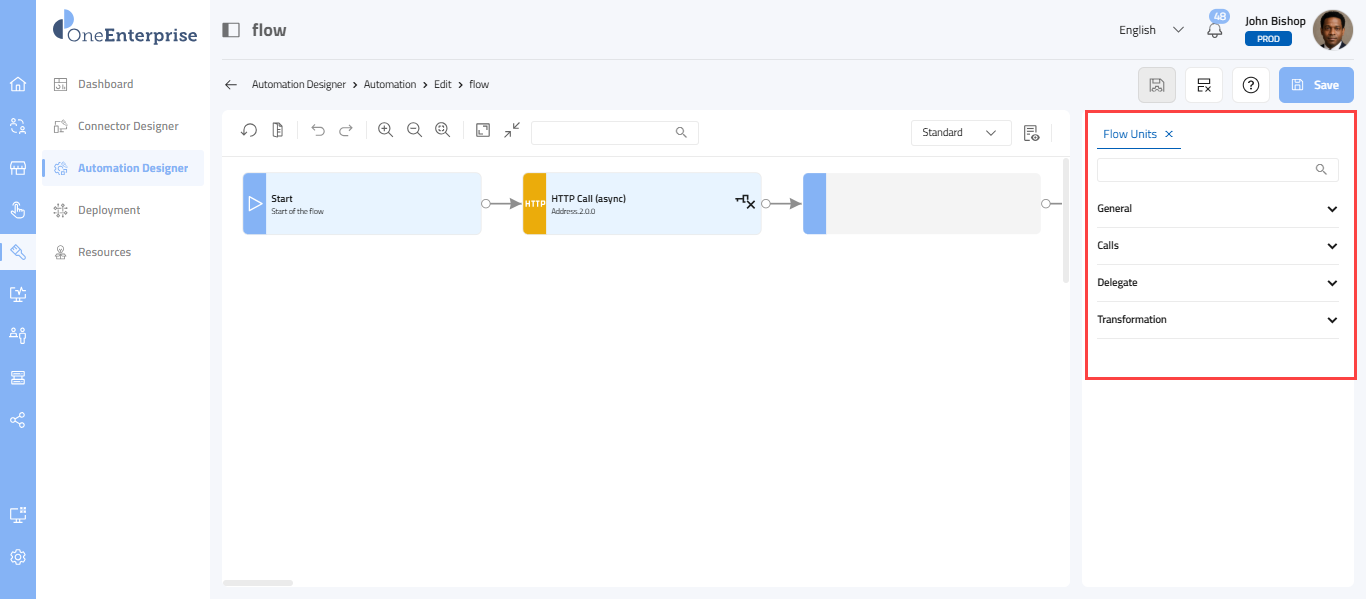Screen dimensions: 1366x599
Task: Toggle the sidebar panel icon beside flow title
Action: click(231, 30)
